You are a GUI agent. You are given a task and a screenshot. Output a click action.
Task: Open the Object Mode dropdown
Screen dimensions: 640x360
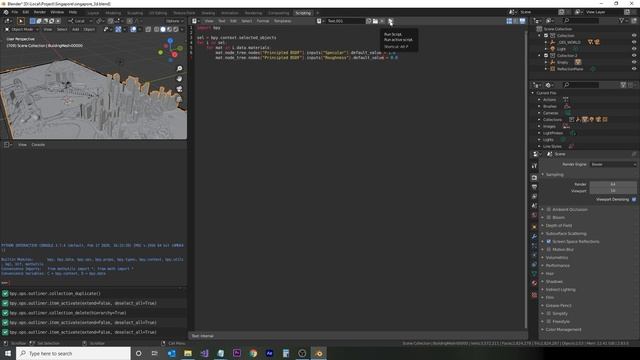click(22, 29)
